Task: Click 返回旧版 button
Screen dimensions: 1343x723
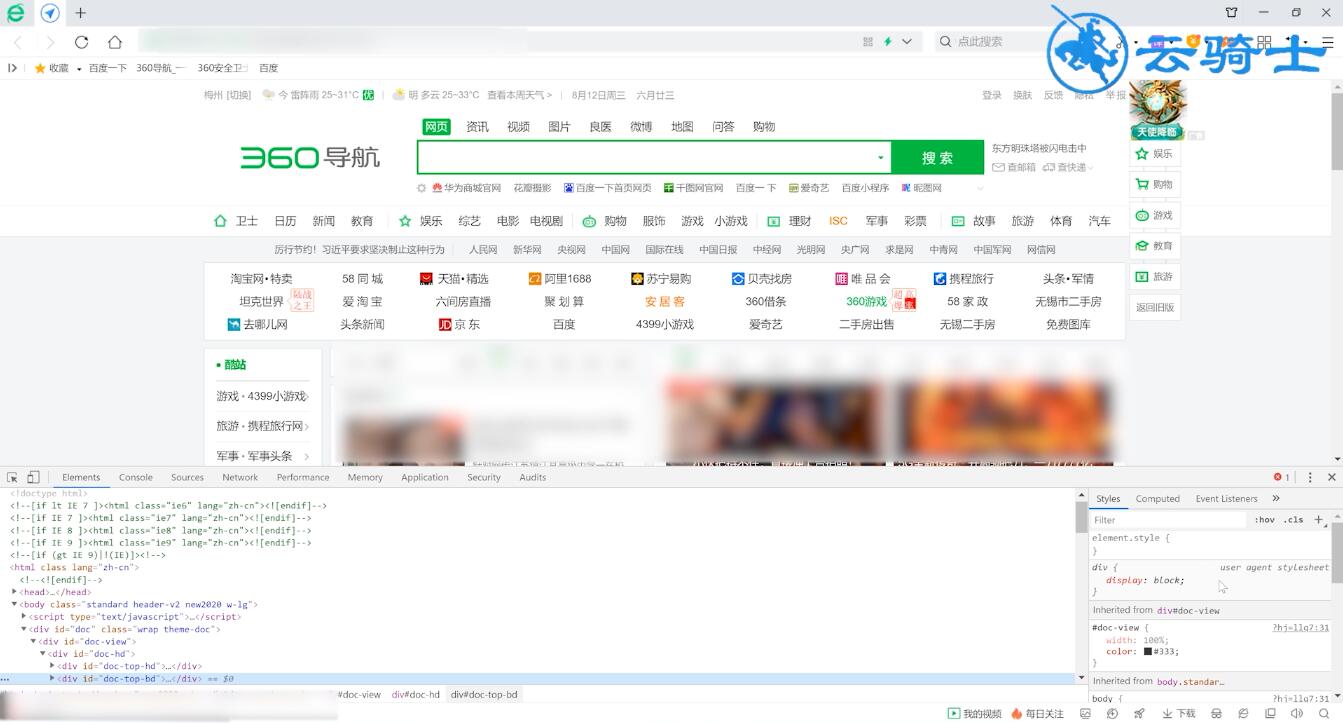Action: (x=1154, y=307)
